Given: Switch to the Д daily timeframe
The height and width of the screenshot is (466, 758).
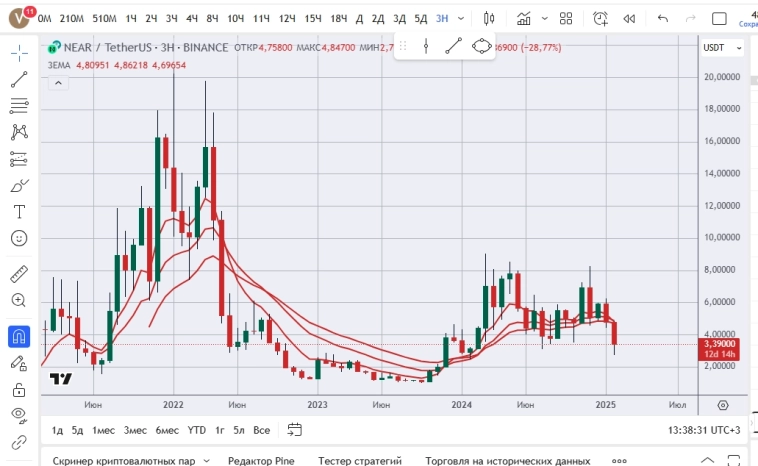Looking at the screenshot, I should (x=359, y=18).
